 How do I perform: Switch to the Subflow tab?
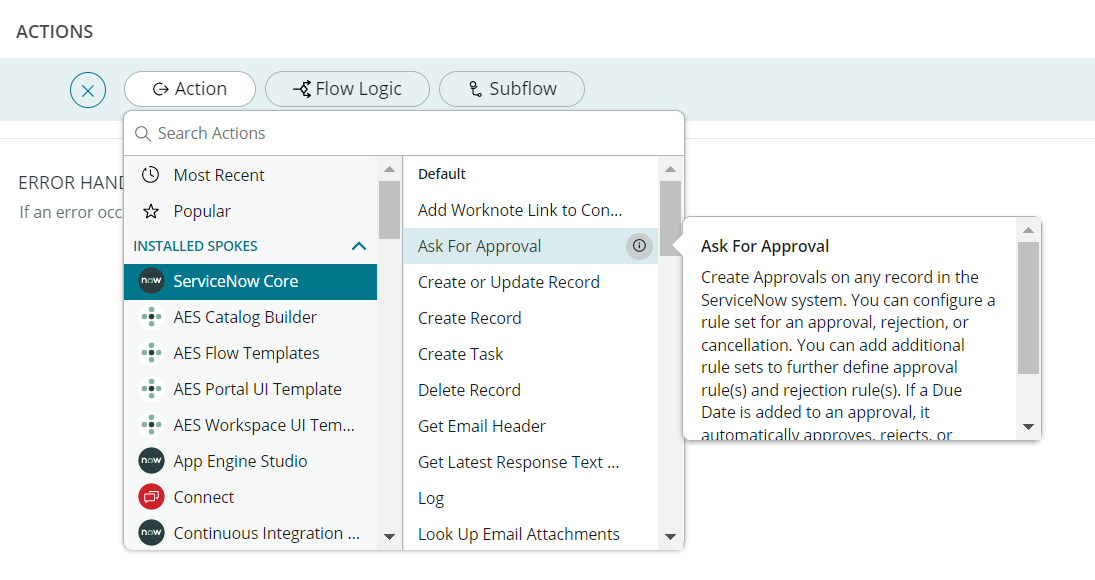(x=511, y=89)
